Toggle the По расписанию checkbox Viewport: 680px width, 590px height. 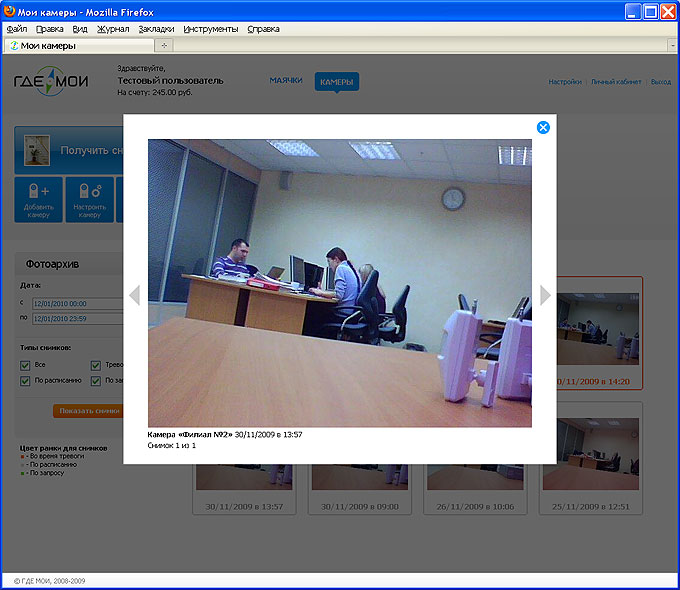[x=25, y=381]
